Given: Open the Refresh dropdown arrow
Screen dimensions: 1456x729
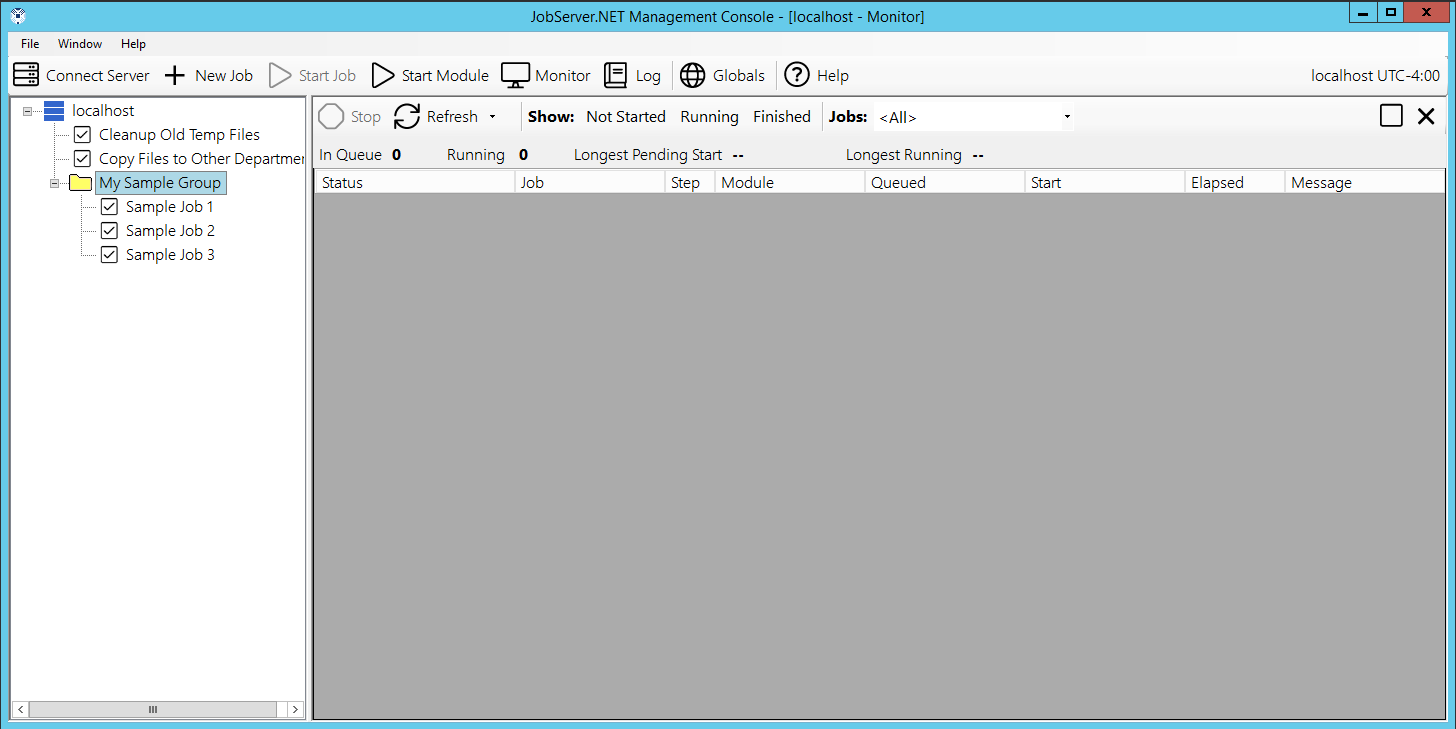Looking at the screenshot, I should click(x=492, y=117).
